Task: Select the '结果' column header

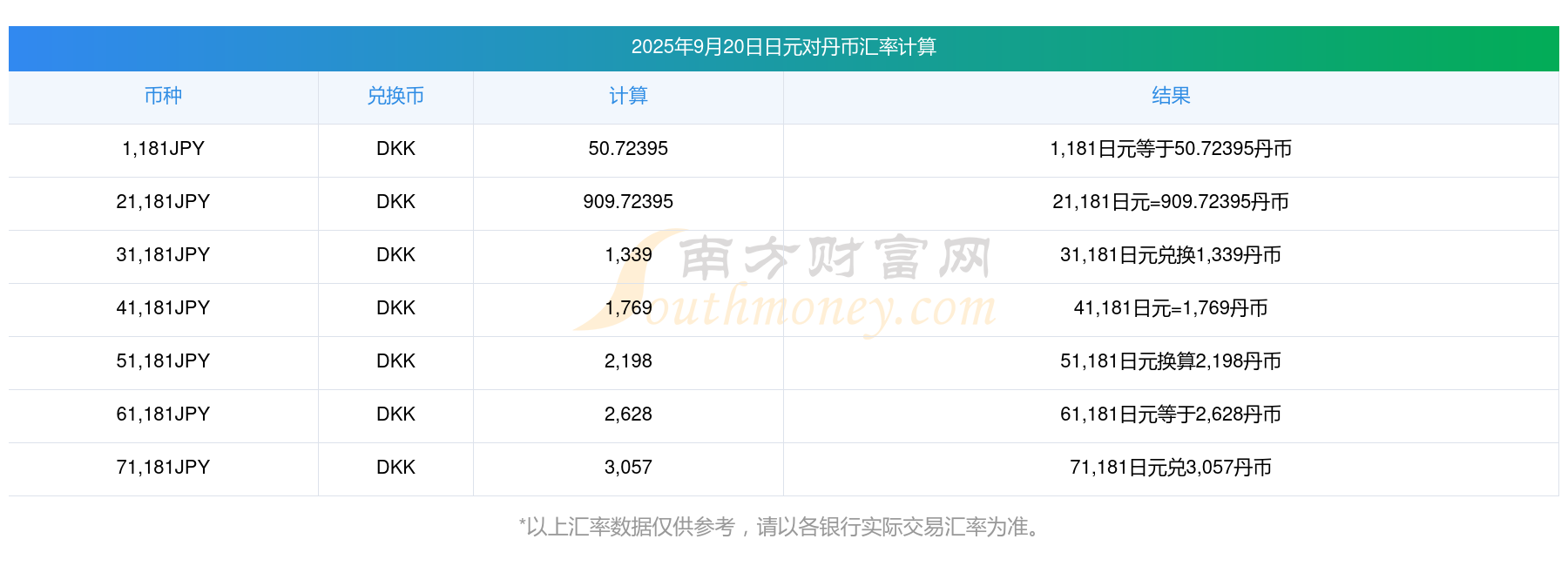Action: point(1171,96)
